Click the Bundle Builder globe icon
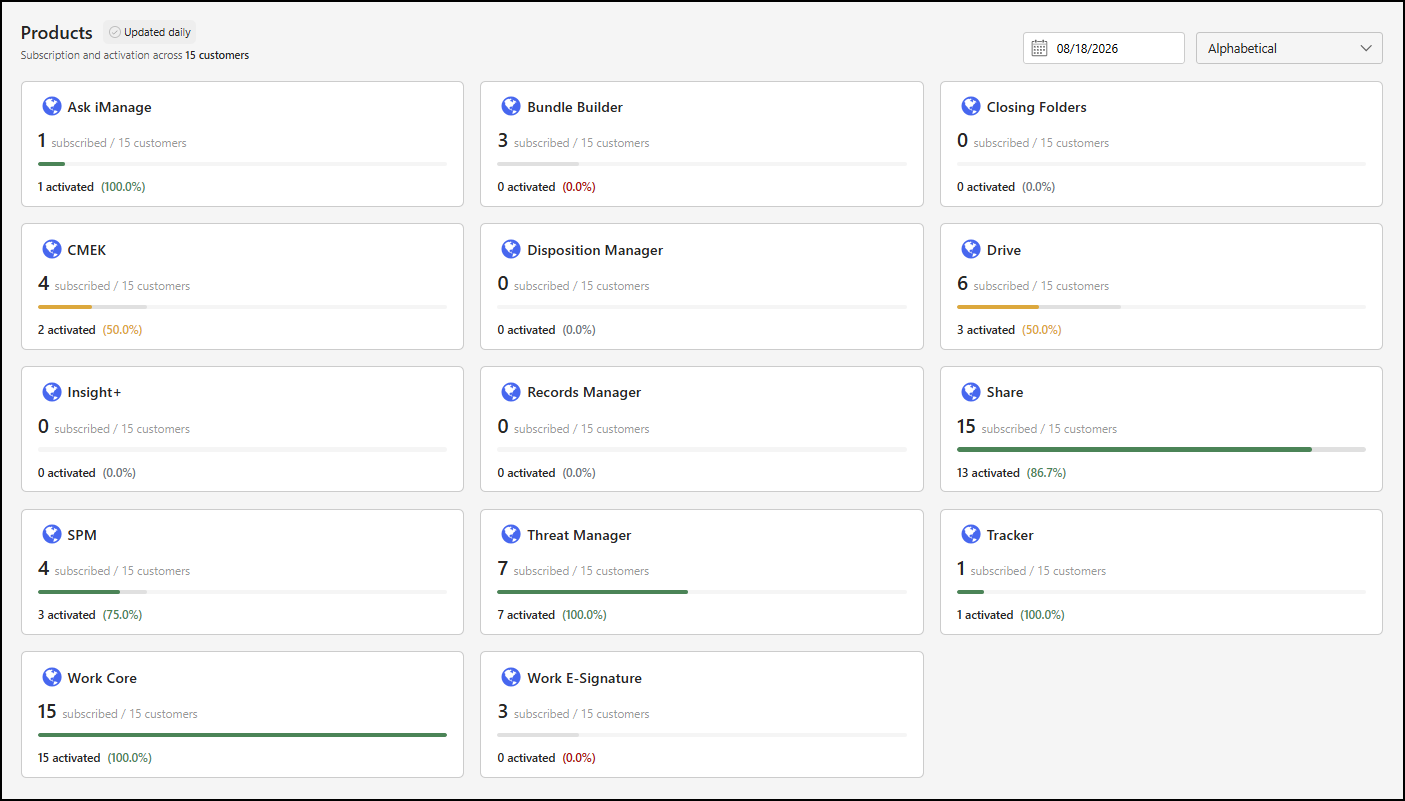The width and height of the screenshot is (1405, 801). [x=511, y=106]
